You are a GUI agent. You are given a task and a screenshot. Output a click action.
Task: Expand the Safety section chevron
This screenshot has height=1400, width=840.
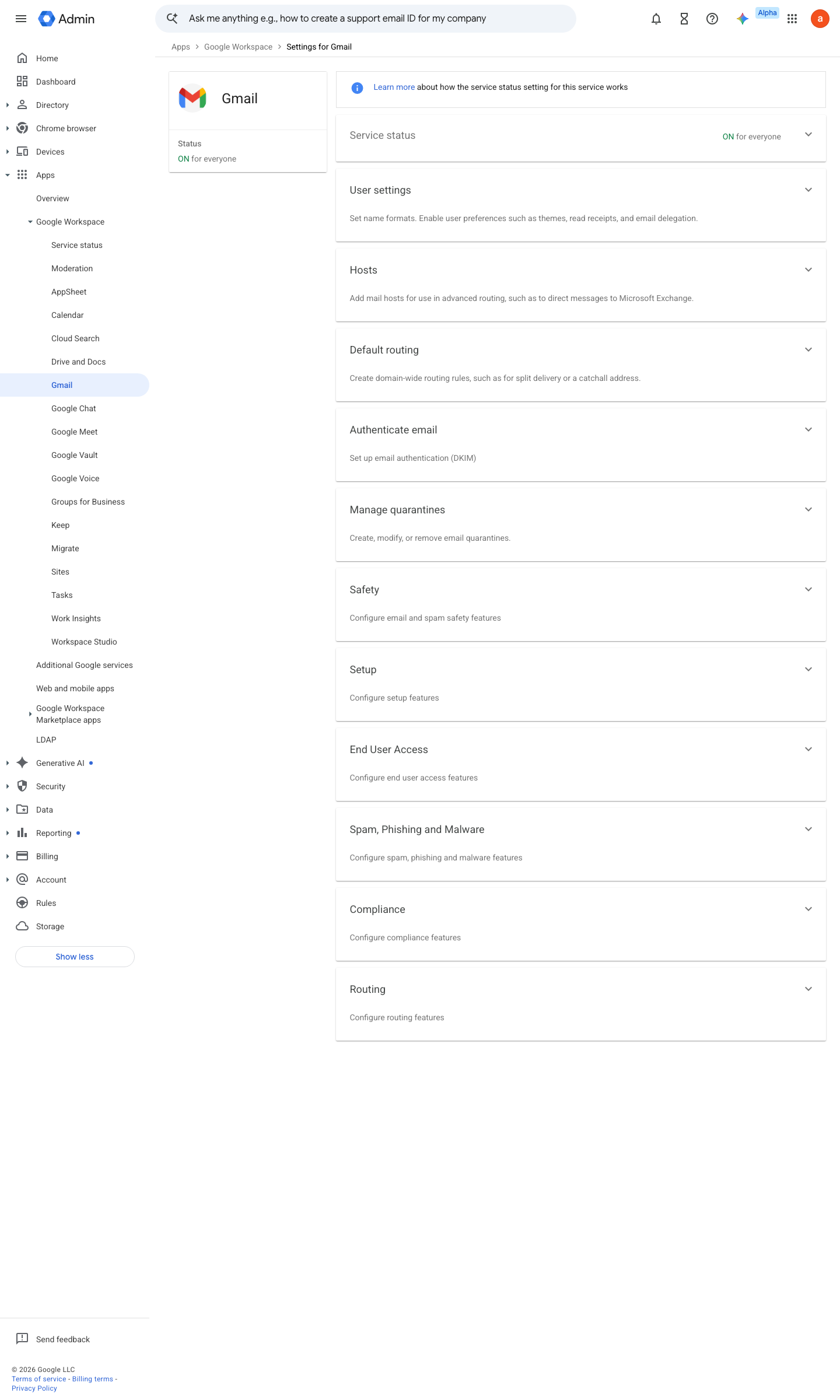[x=808, y=590]
